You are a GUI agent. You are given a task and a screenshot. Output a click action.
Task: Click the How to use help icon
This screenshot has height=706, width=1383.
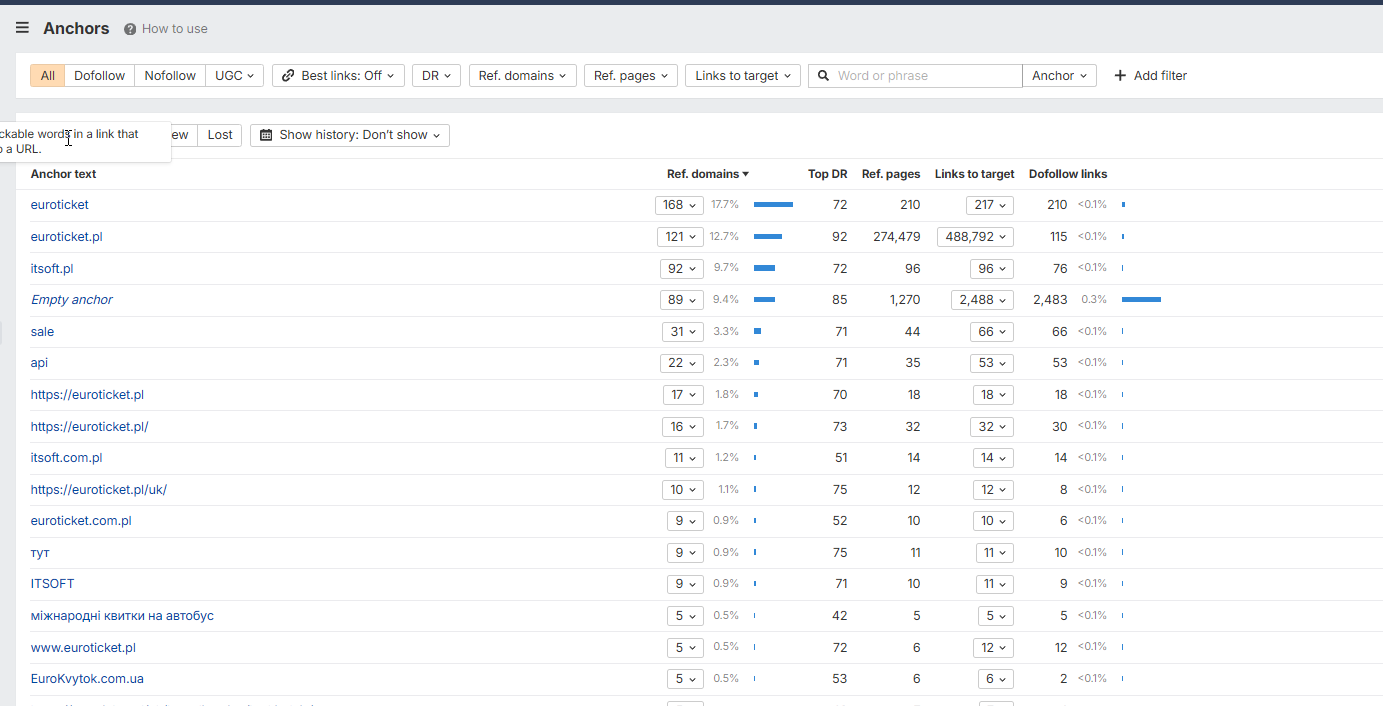coord(130,29)
